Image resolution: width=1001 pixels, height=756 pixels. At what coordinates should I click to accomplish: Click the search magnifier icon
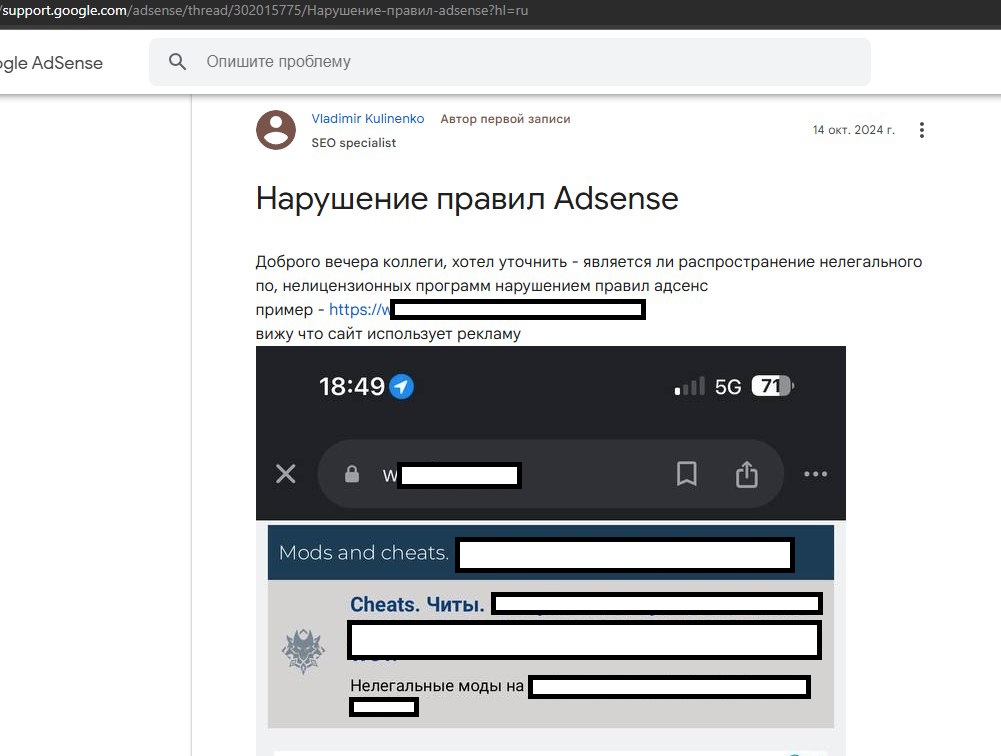tap(178, 62)
